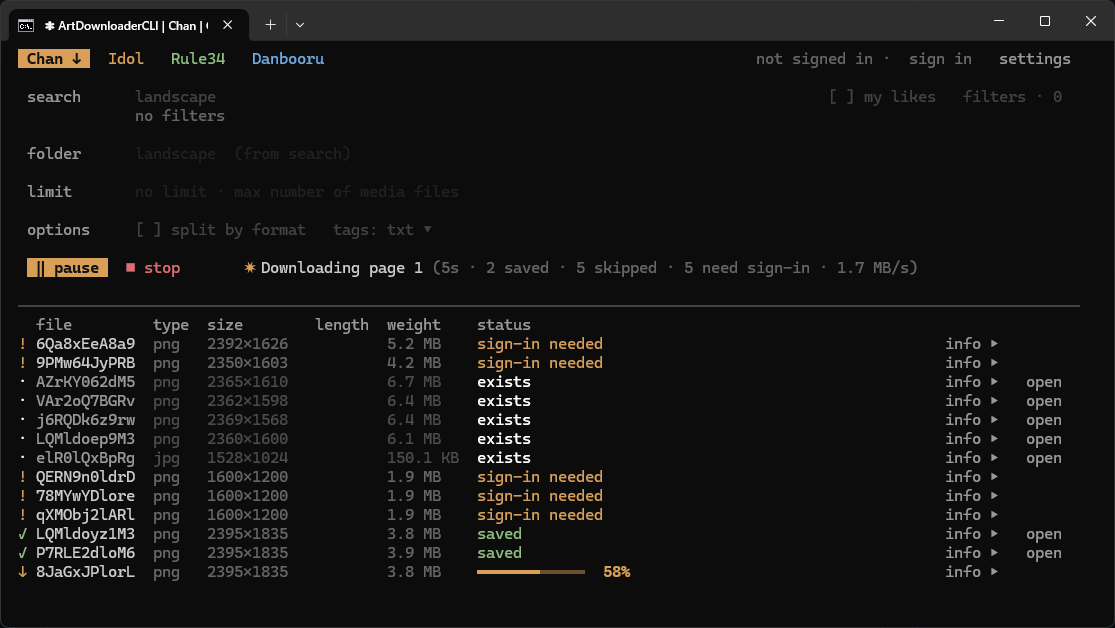Screen dimensions: 1115x628
Task: Open the settings link
Action: [x=1035, y=59]
